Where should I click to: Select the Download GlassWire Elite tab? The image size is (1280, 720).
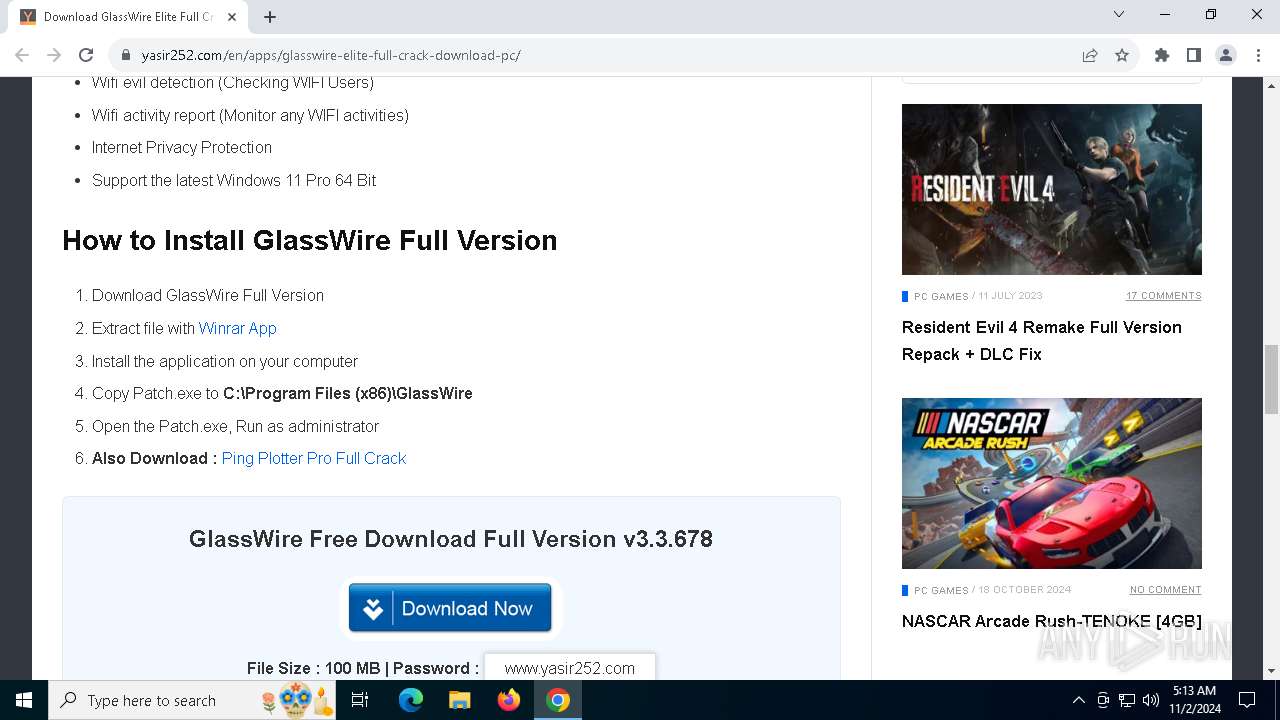(x=128, y=16)
